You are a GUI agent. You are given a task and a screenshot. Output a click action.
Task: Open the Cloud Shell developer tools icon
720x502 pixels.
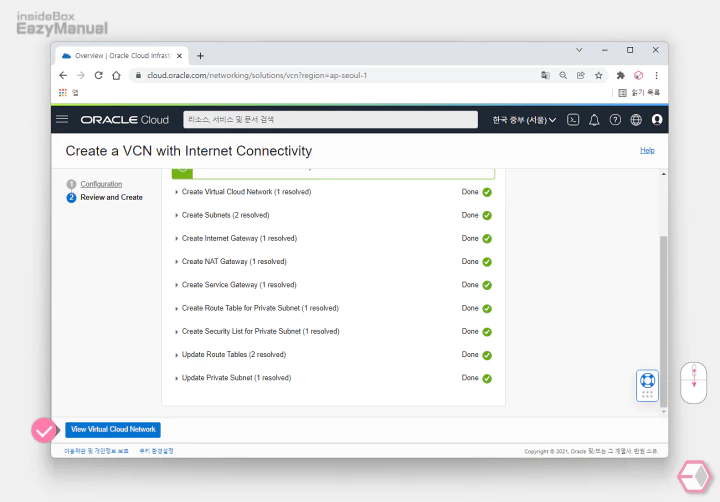pos(573,120)
